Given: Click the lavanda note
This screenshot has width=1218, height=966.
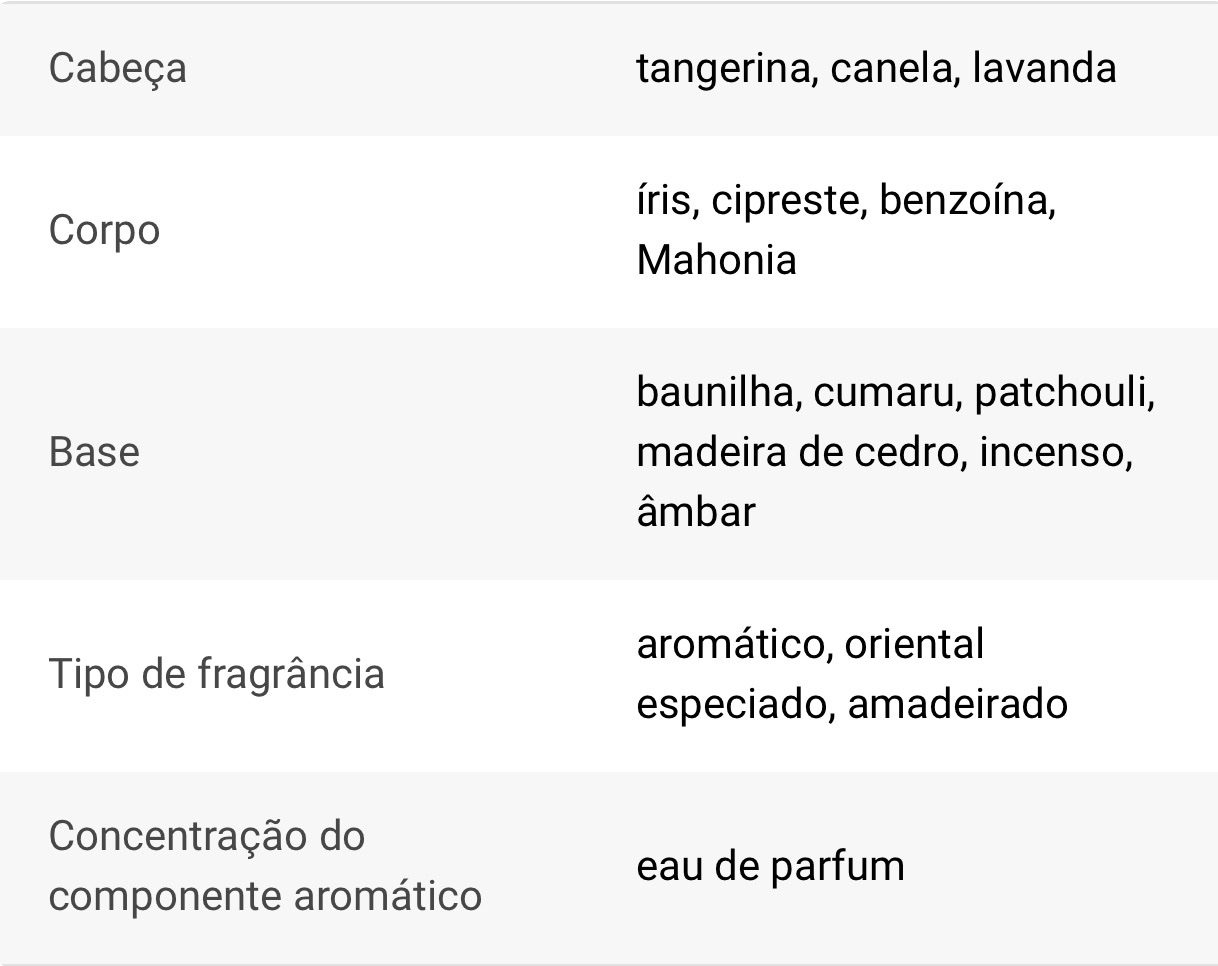Looking at the screenshot, I should tap(1044, 68).
